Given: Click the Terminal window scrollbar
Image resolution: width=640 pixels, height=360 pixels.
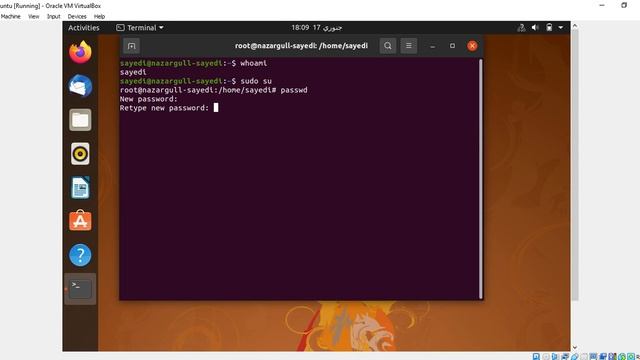Looking at the screenshot, I should (x=480, y=179).
